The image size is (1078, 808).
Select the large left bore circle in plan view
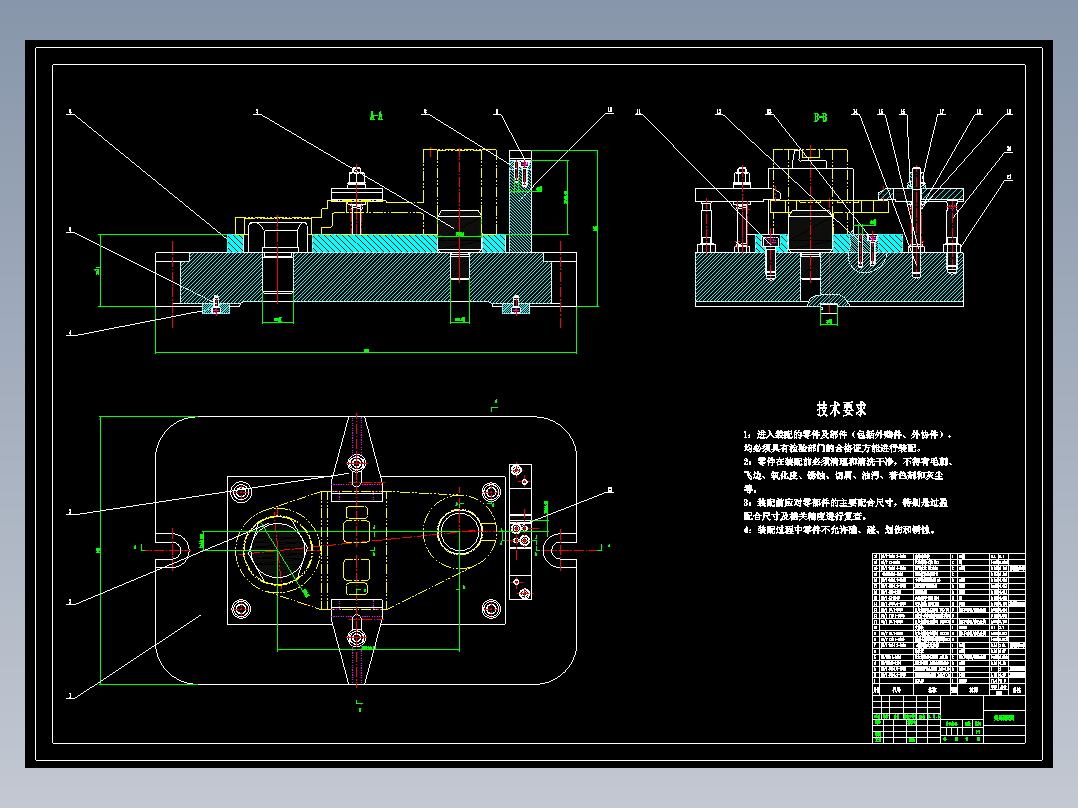pos(277,550)
